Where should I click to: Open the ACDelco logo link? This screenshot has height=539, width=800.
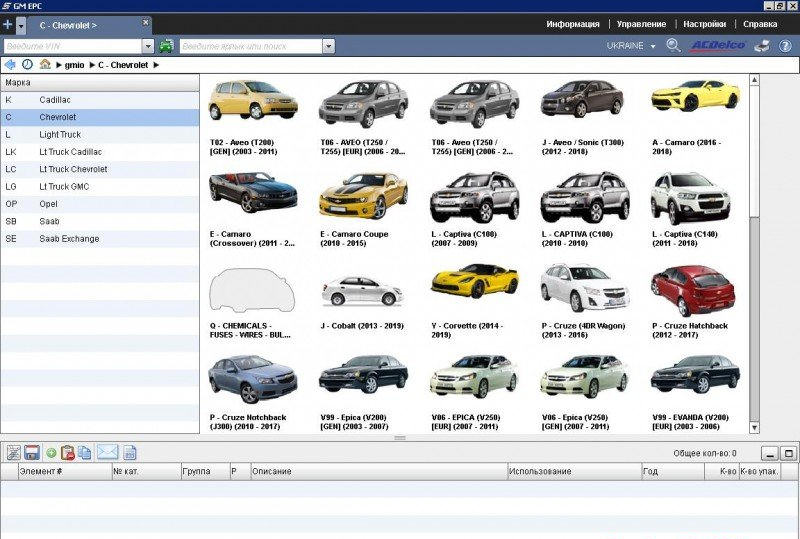click(717, 46)
